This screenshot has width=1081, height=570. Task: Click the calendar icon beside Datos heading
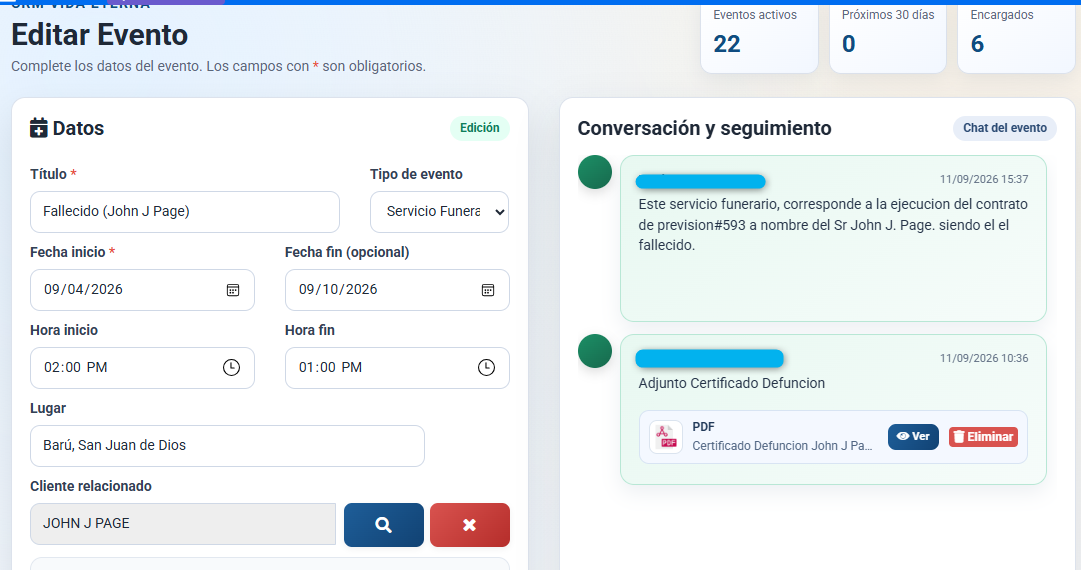coord(39,128)
